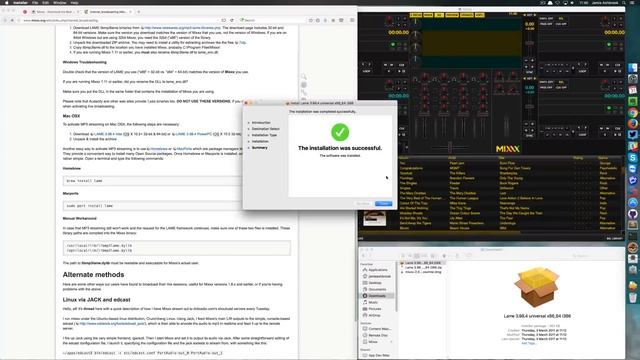Image resolution: width=640 pixels, height=360 pixels.
Task: Click the Lame package preview icon in Finder
Action: tap(537, 287)
